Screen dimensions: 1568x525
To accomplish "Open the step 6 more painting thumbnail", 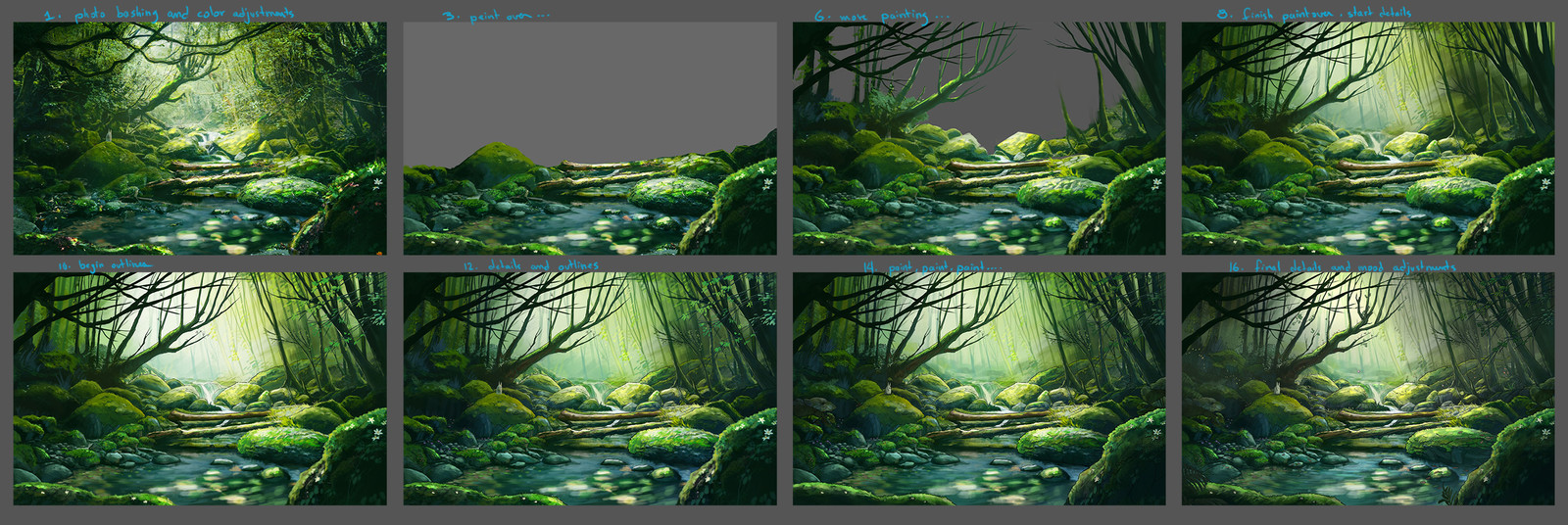I will pyautogui.click(x=979, y=138).
